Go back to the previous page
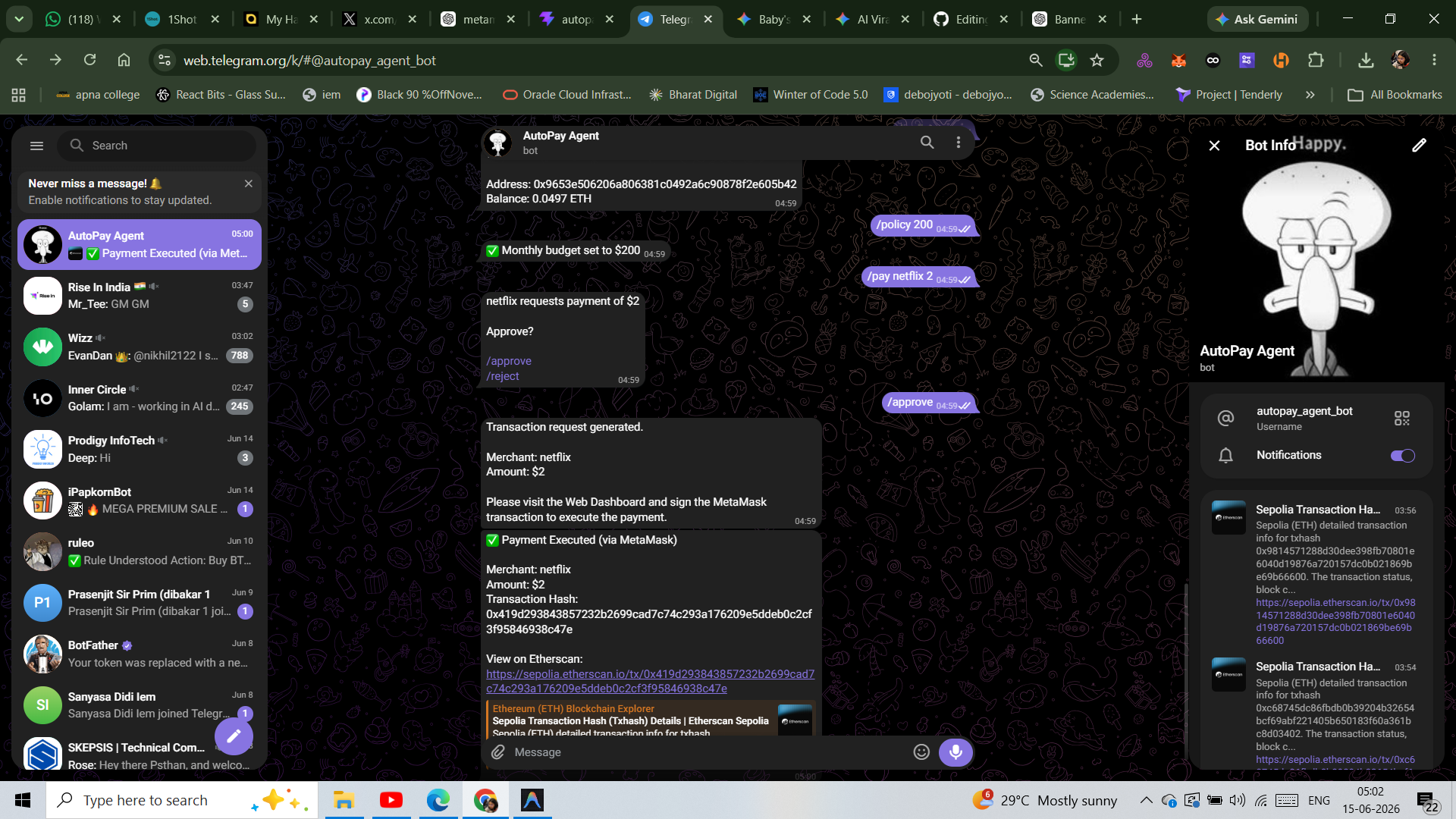1456x819 pixels. [21, 60]
